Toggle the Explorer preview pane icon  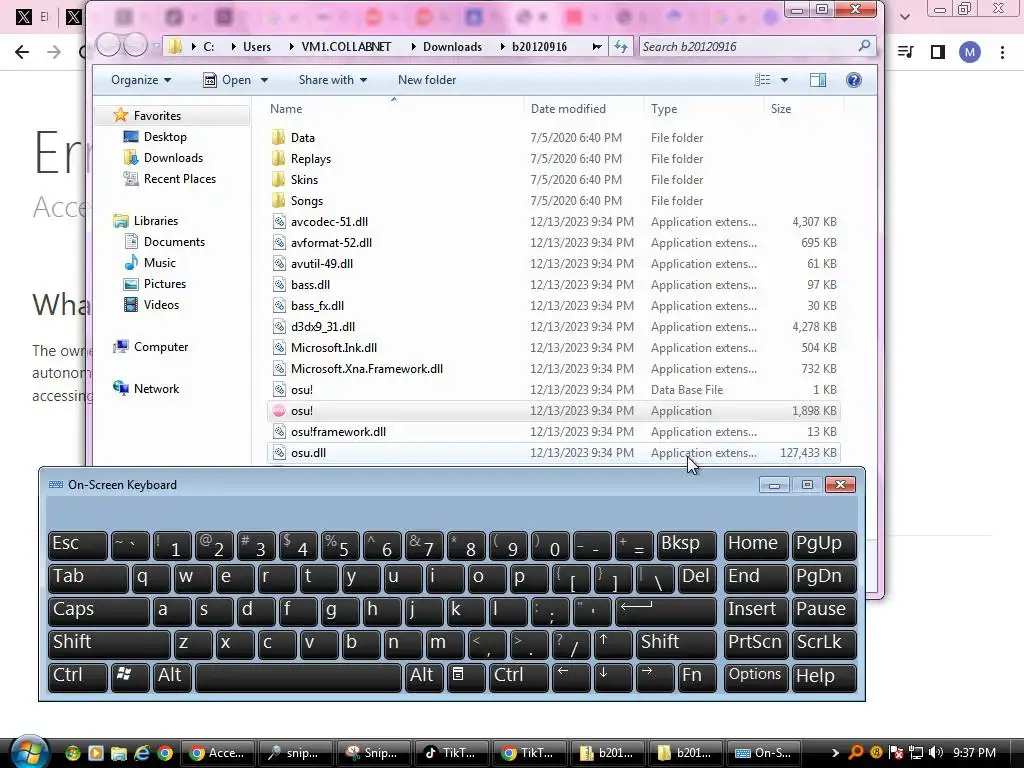click(x=818, y=80)
